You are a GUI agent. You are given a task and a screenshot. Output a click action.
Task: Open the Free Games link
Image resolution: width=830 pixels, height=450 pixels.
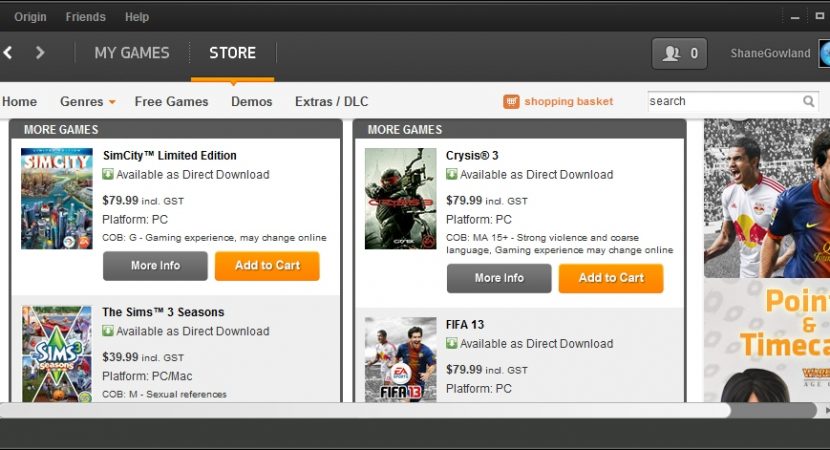171,101
